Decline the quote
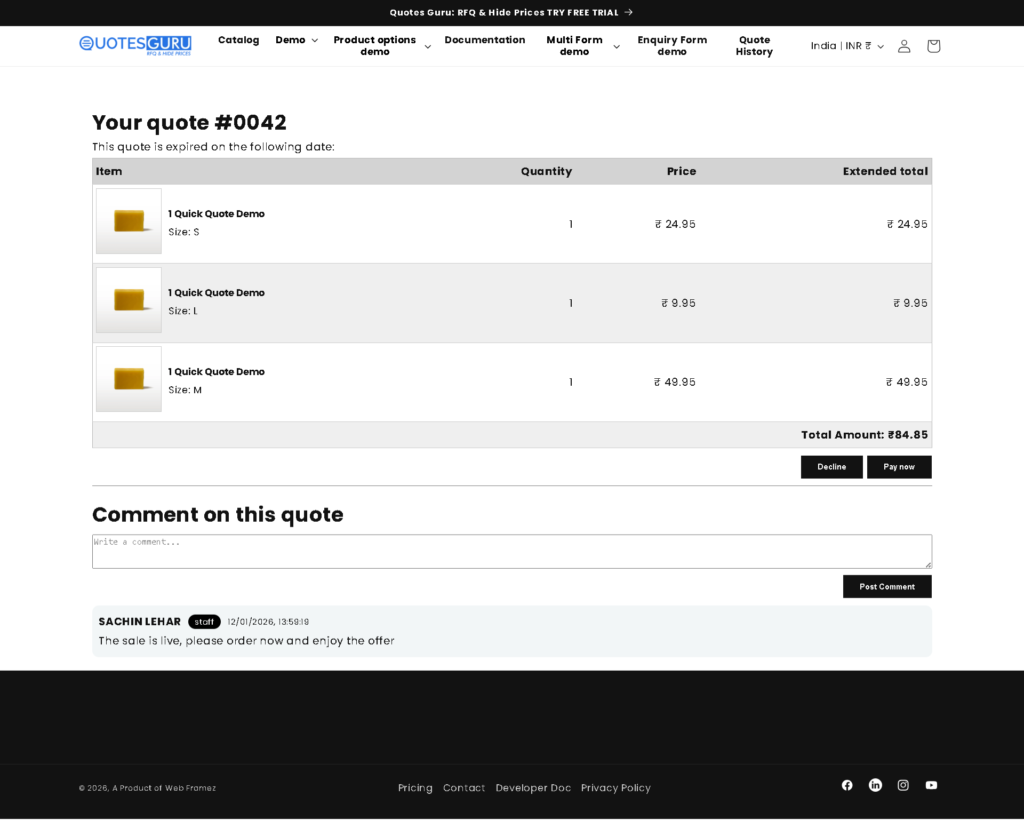Image resolution: width=1024 pixels, height=820 pixels. point(831,467)
